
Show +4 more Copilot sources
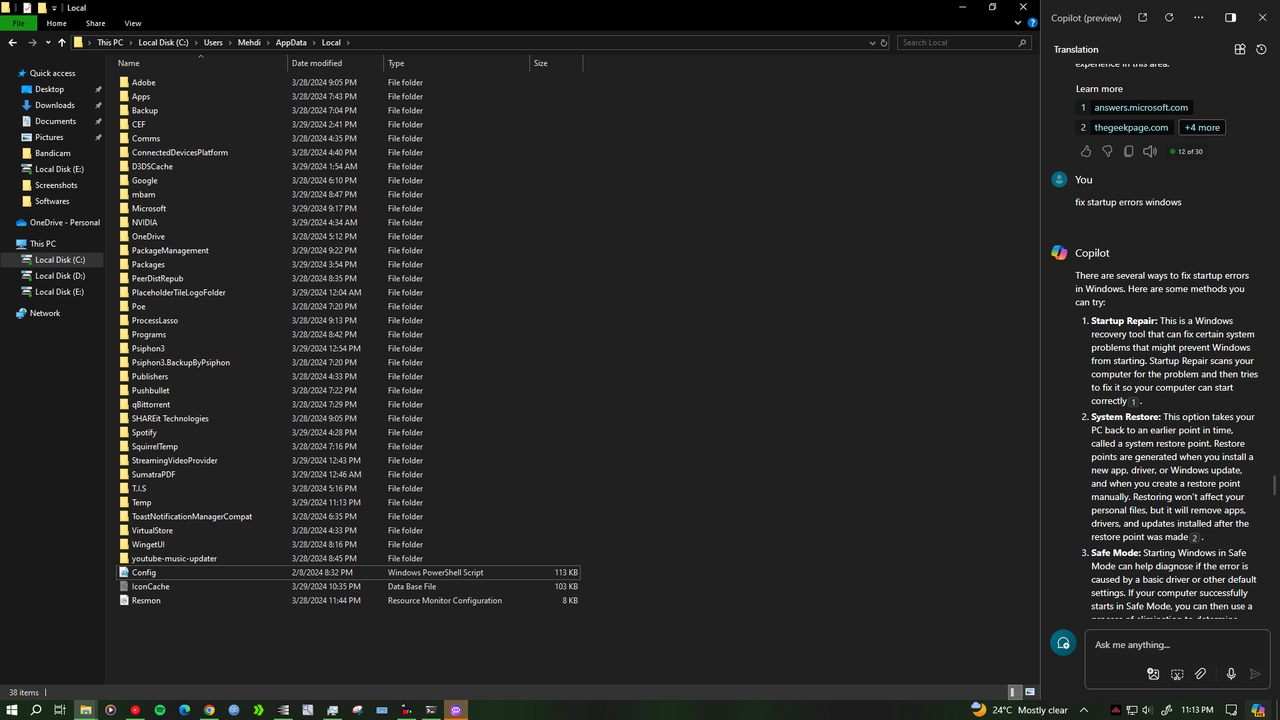1201,127
